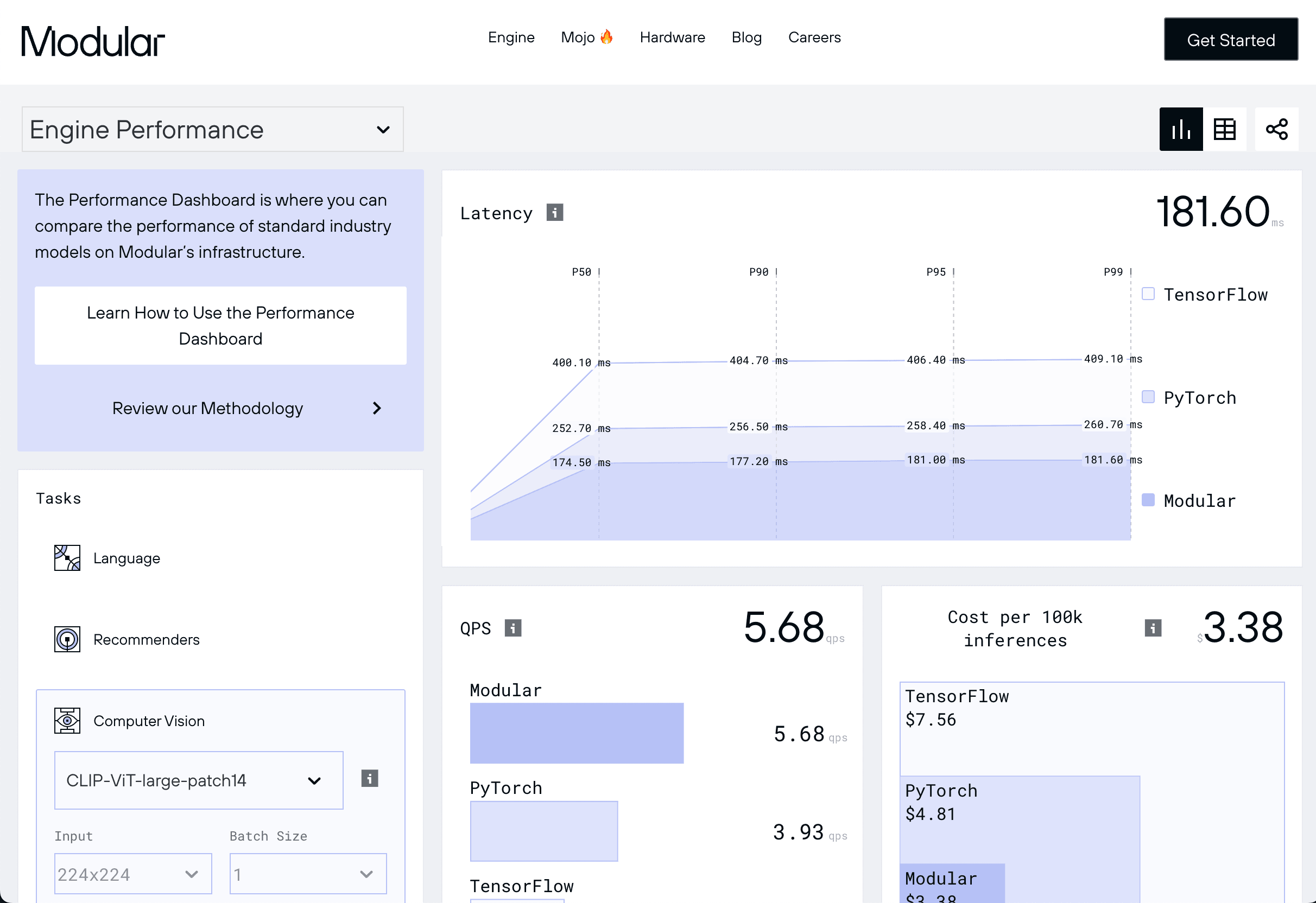Click the Modular QPS bar
This screenshot has height=903, width=1316.
[577, 733]
